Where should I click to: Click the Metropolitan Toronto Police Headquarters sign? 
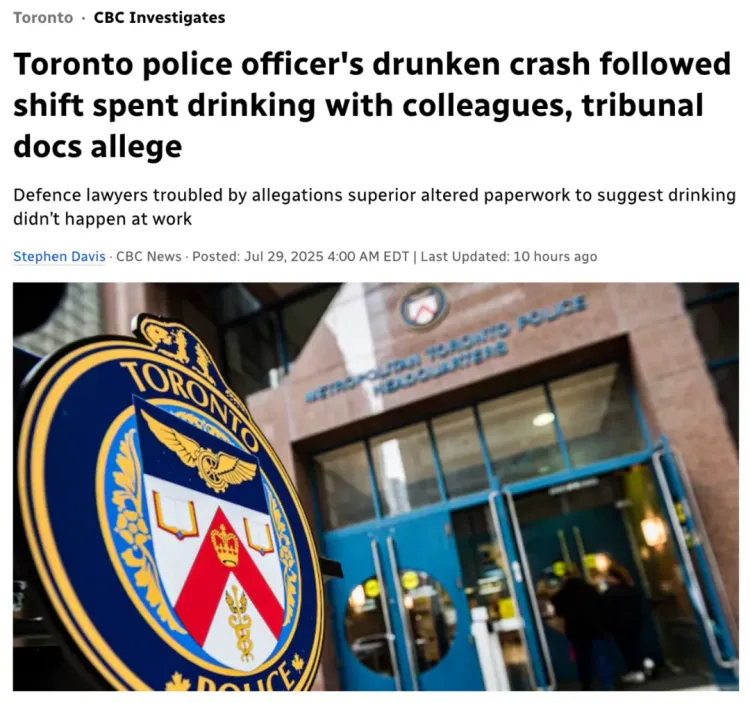(446, 349)
